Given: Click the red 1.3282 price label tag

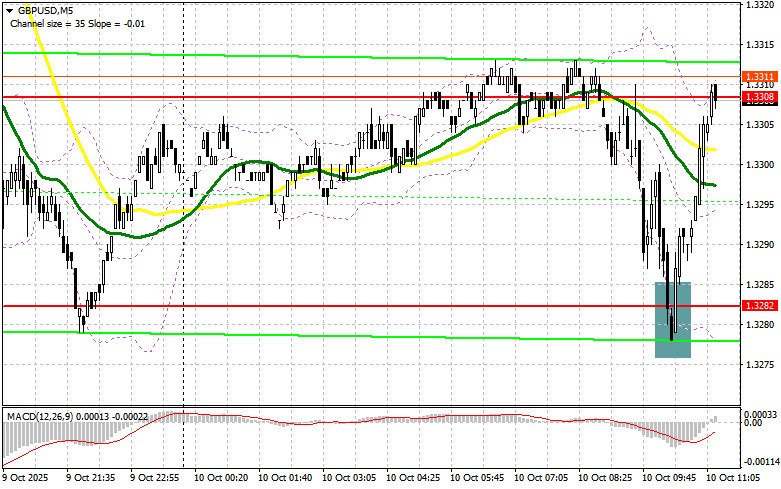Looking at the screenshot, I should (x=757, y=305).
